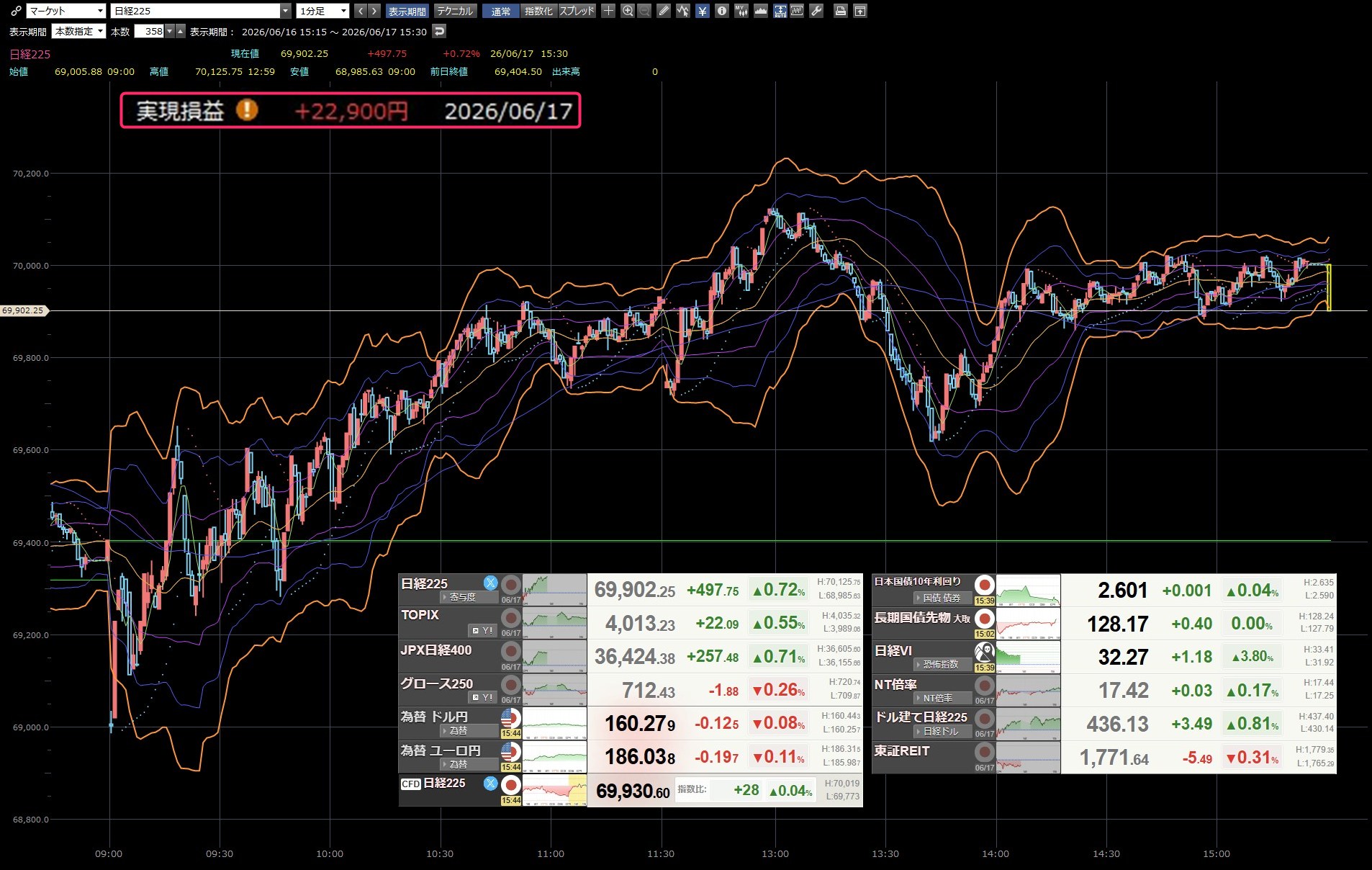Toggle the 指数化 display mode

tap(538, 11)
